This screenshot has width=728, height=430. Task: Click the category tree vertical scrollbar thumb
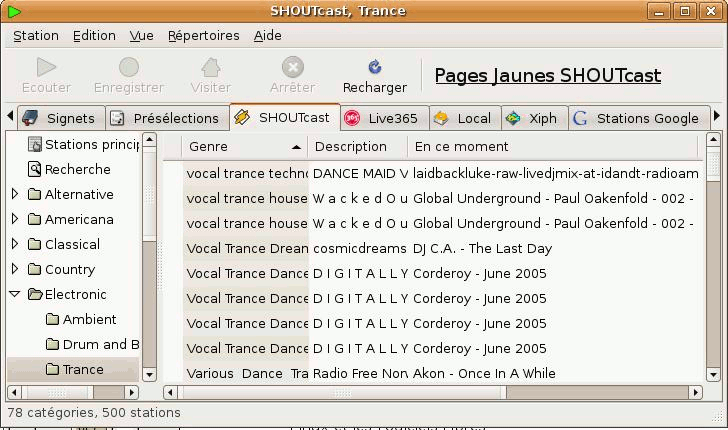click(149, 194)
